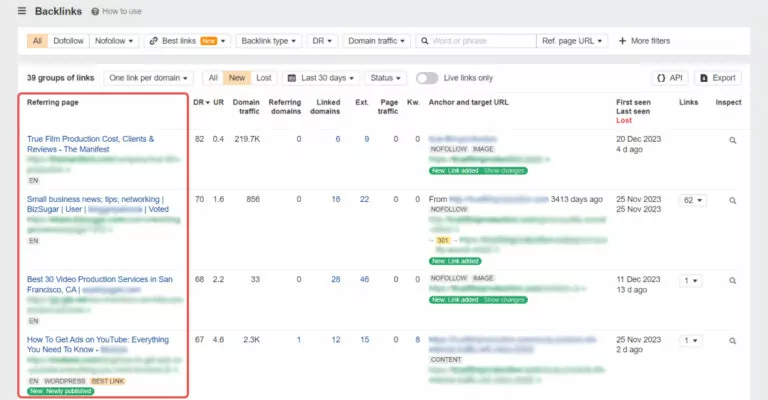Expand the Best links dropdown
This screenshot has height=400, width=768.
pos(187,41)
